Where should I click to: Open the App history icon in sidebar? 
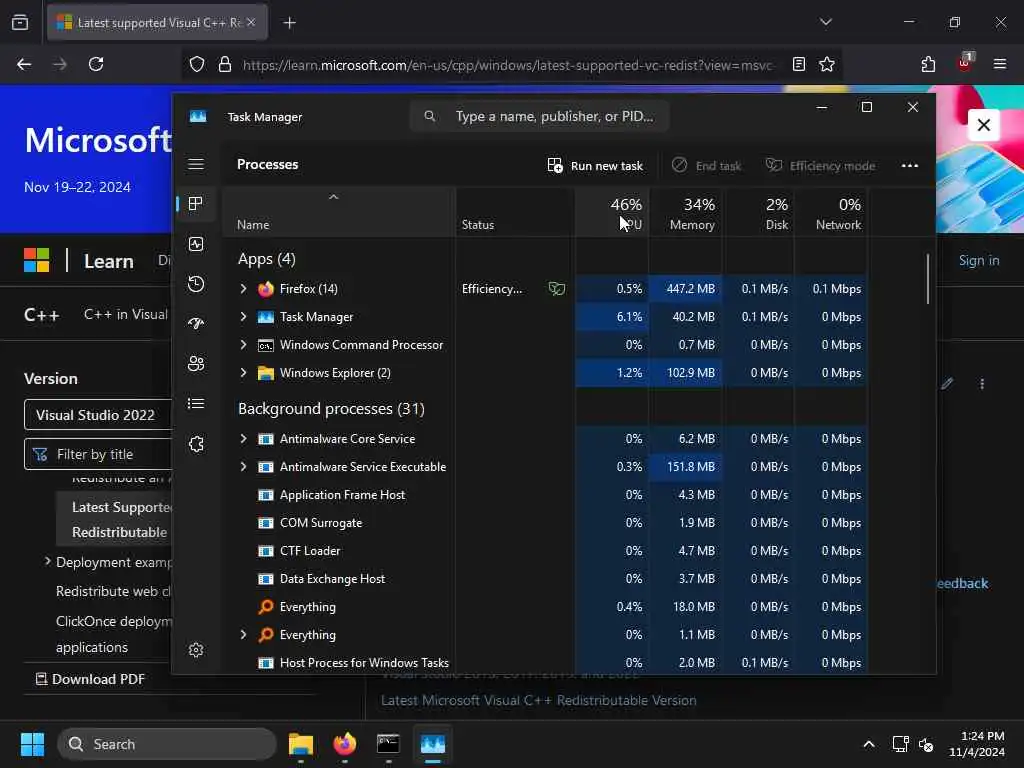(x=196, y=284)
